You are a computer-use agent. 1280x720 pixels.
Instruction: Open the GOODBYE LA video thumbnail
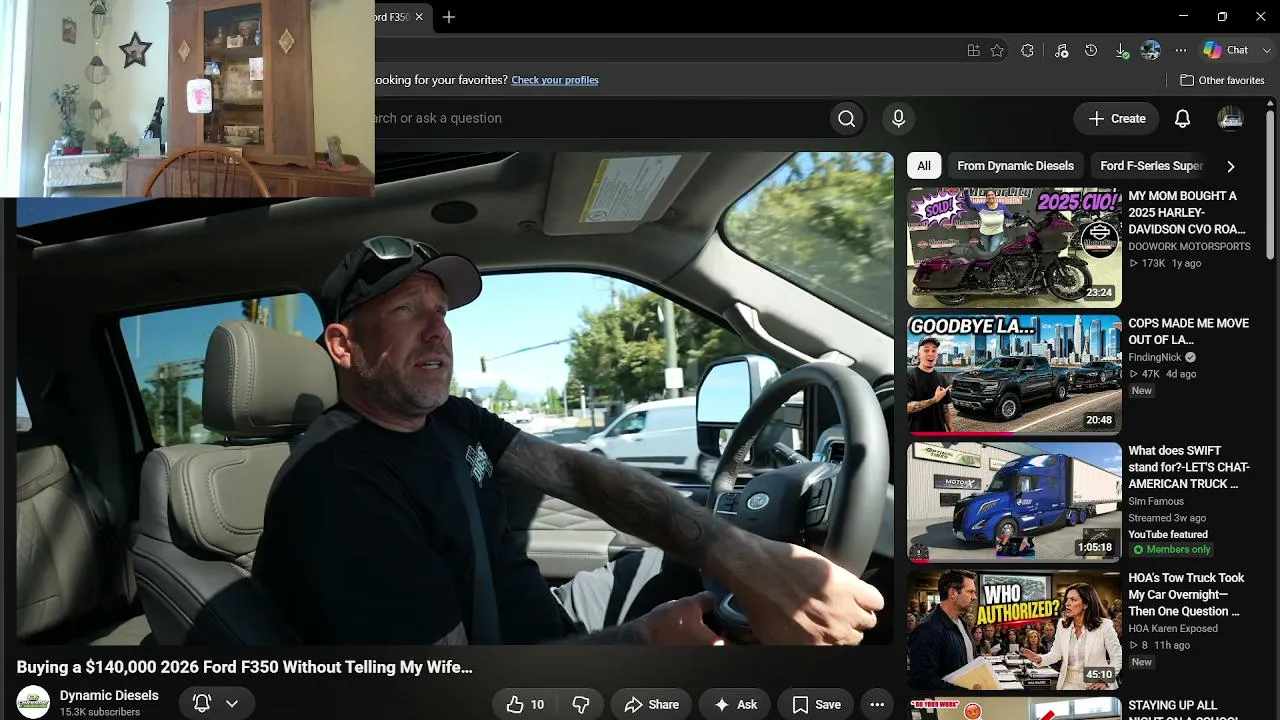[x=1014, y=375]
